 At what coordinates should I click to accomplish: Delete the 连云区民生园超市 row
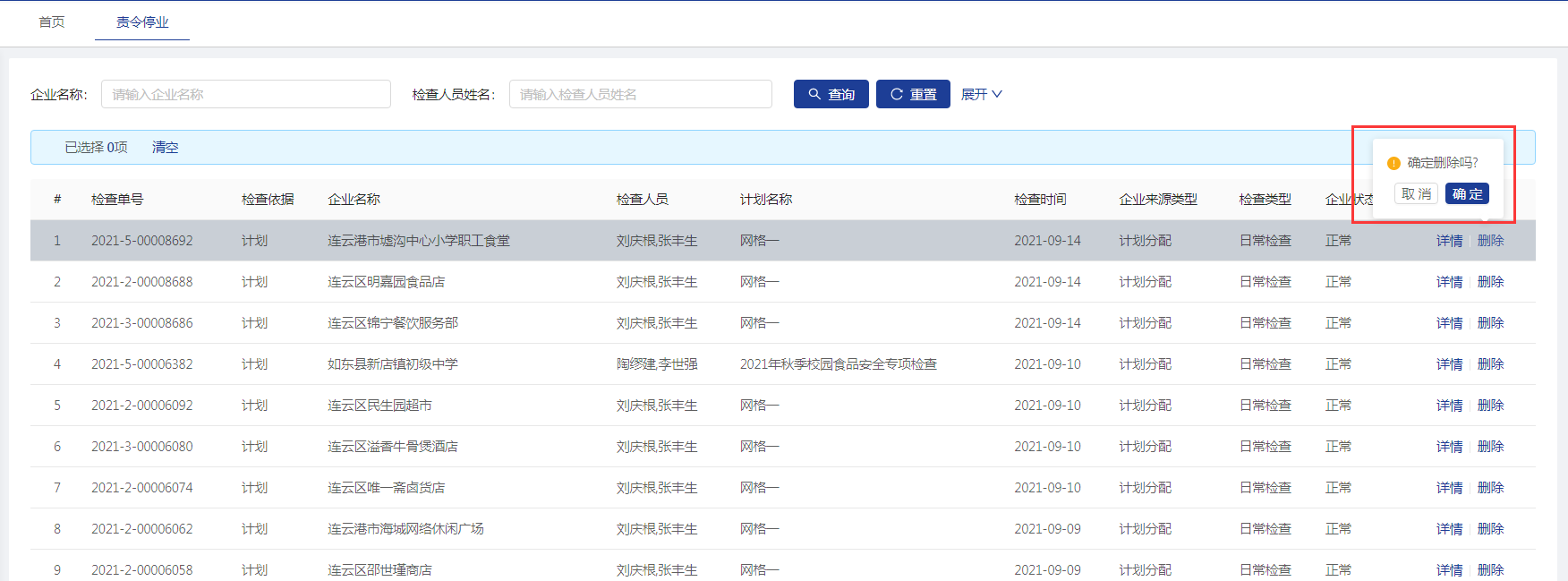pos(1490,406)
